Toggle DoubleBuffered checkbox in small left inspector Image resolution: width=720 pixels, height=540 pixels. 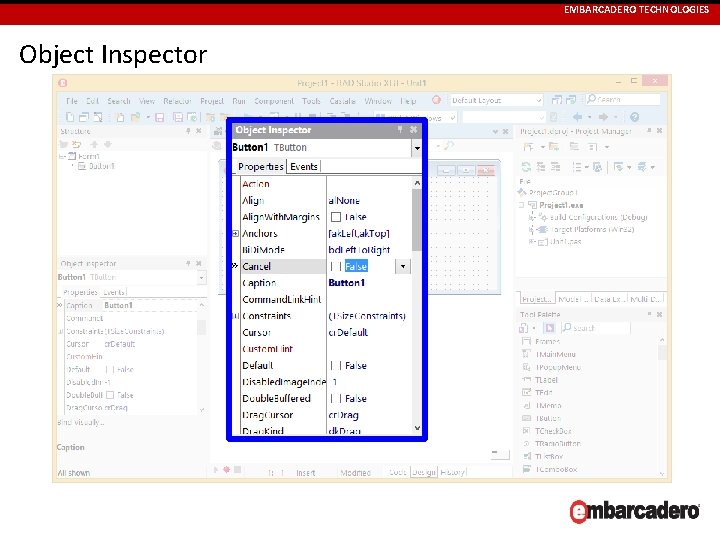(x=110, y=395)
